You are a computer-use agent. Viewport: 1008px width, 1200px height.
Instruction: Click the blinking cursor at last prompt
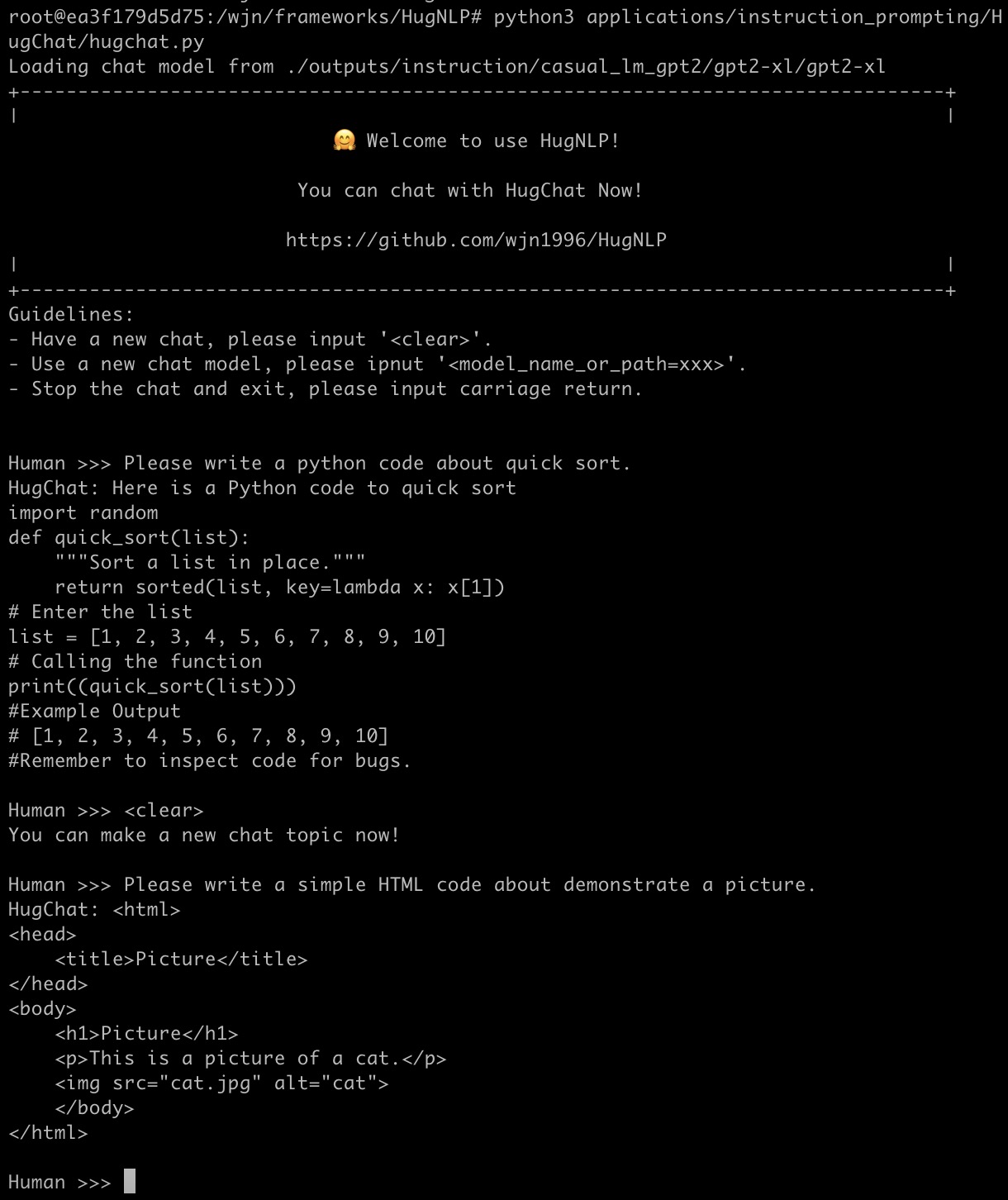point(130,1182)
